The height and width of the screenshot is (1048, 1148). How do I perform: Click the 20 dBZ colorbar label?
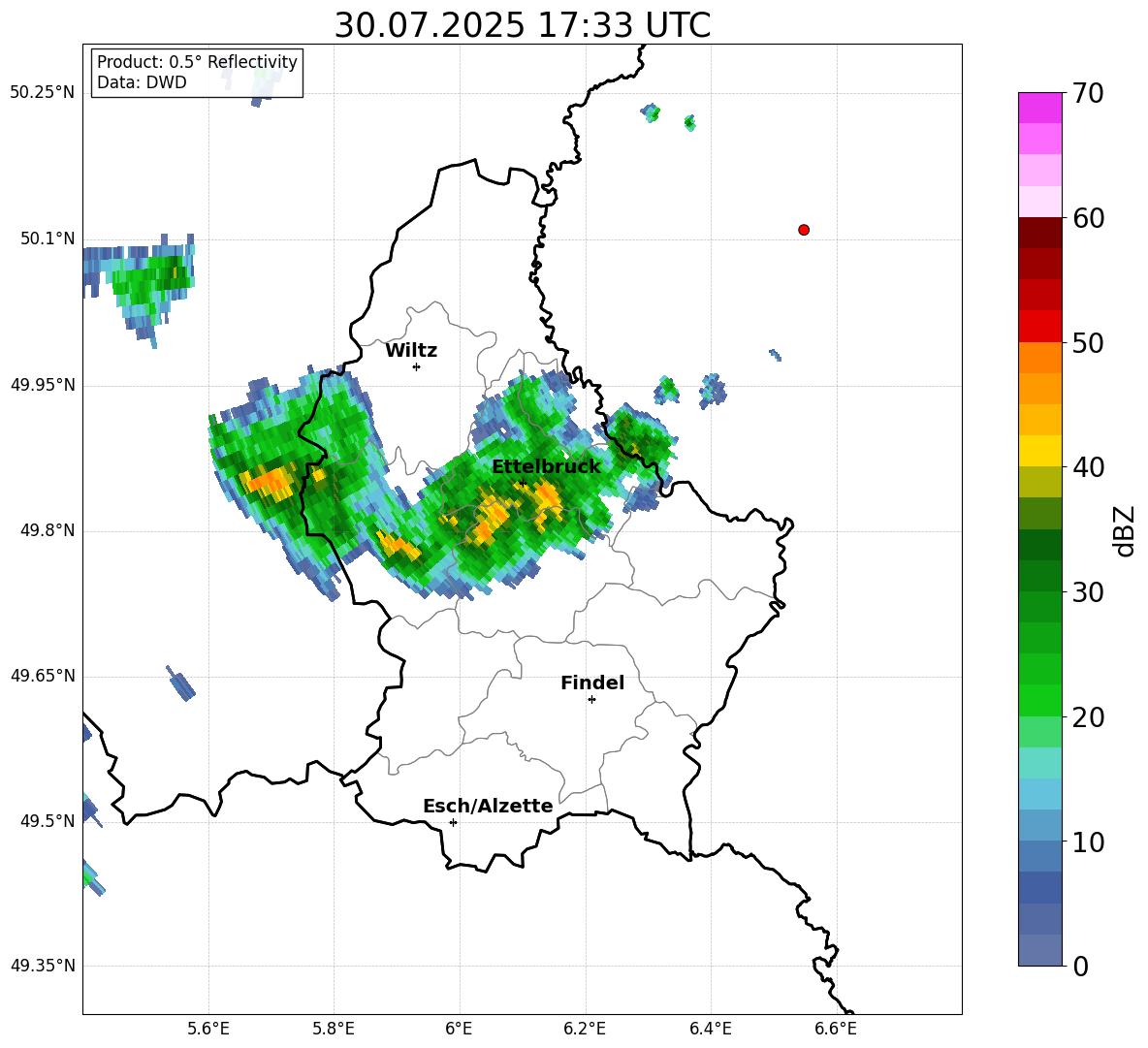(1088, 718)
